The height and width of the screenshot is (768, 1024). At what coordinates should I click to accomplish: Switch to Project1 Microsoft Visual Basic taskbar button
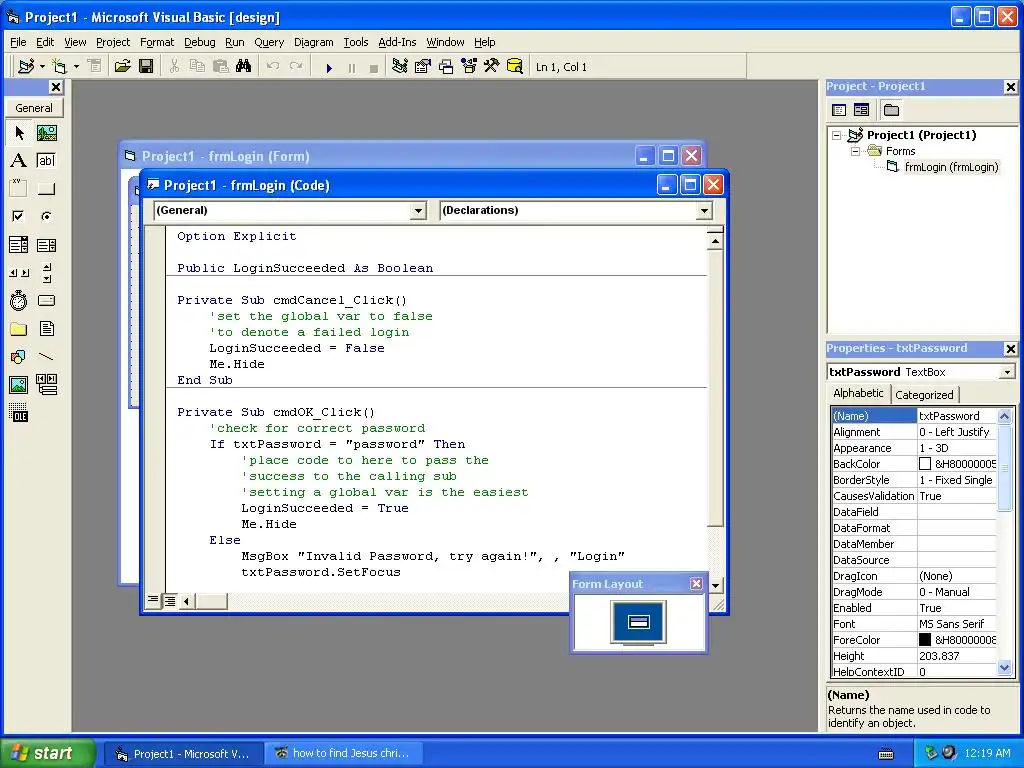click(x=184, y=754)
